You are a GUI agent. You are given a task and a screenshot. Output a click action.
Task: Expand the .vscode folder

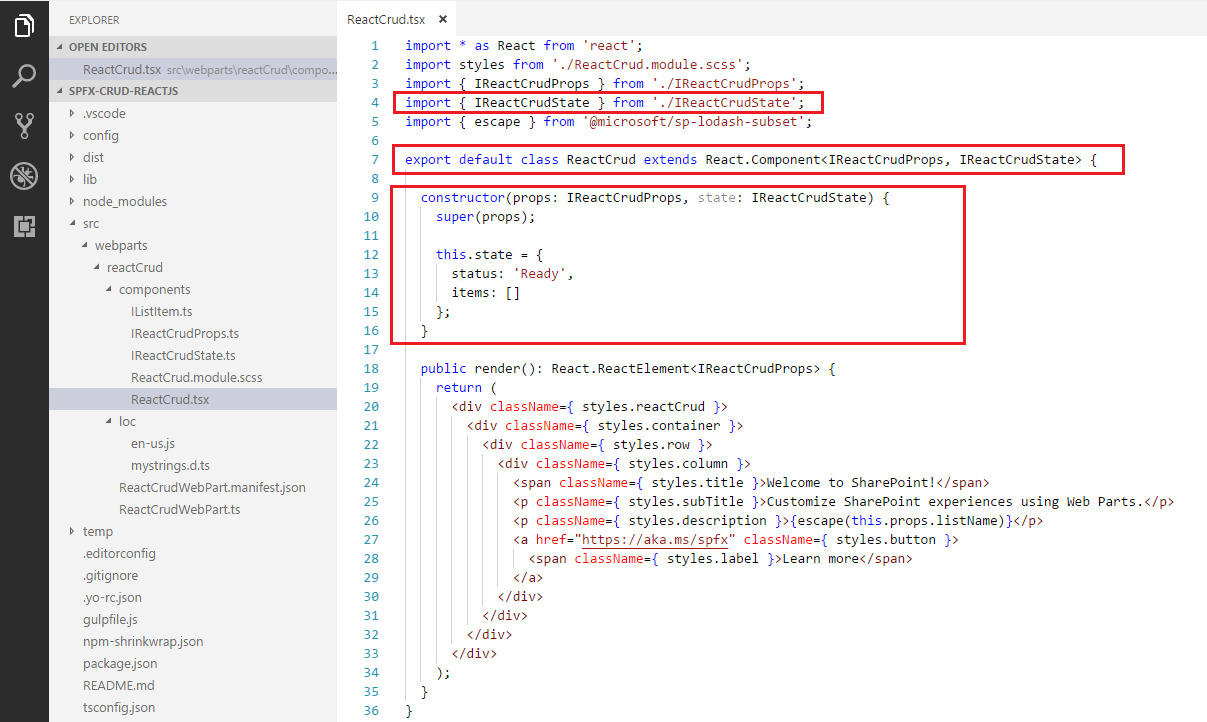104,113
